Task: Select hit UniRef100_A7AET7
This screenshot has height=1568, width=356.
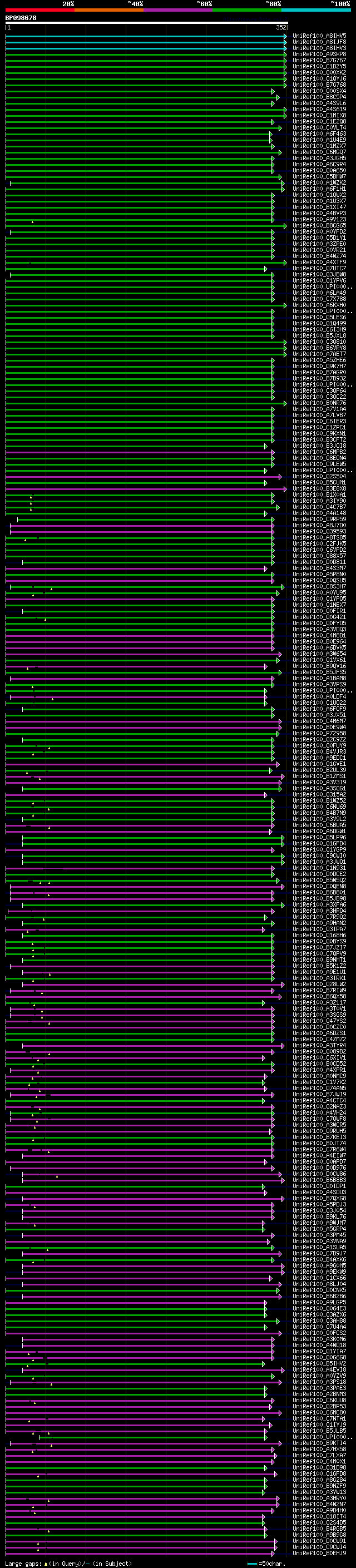Action: click(319, 354)
